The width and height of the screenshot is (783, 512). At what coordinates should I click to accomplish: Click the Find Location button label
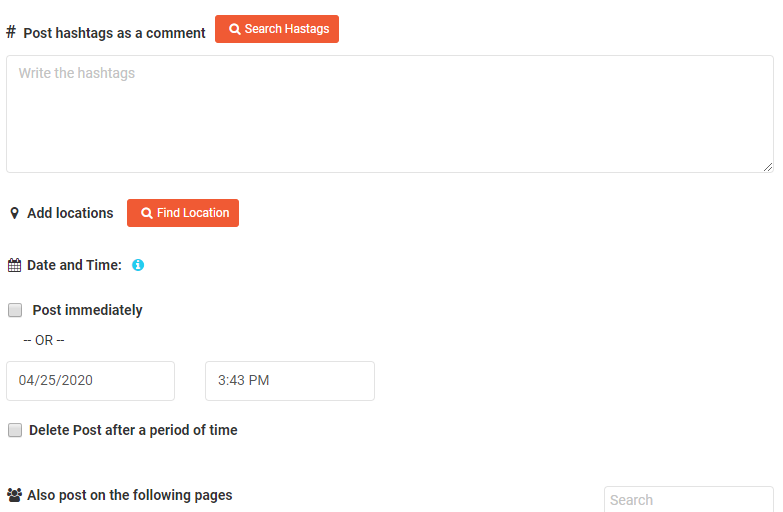coord(193,213)
